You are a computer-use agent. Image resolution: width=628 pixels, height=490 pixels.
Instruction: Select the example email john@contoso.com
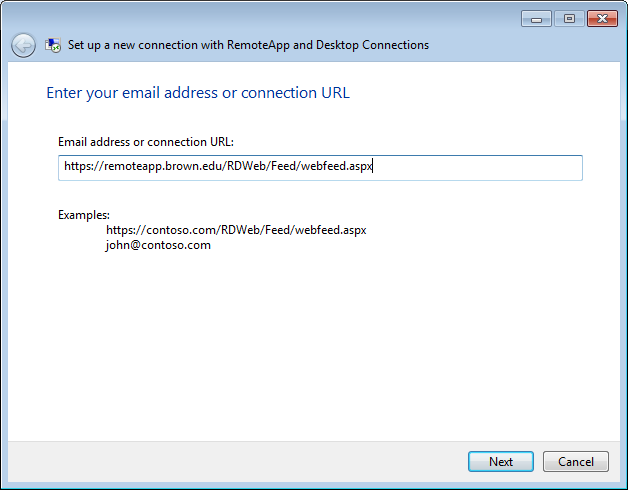pos(158,245)
